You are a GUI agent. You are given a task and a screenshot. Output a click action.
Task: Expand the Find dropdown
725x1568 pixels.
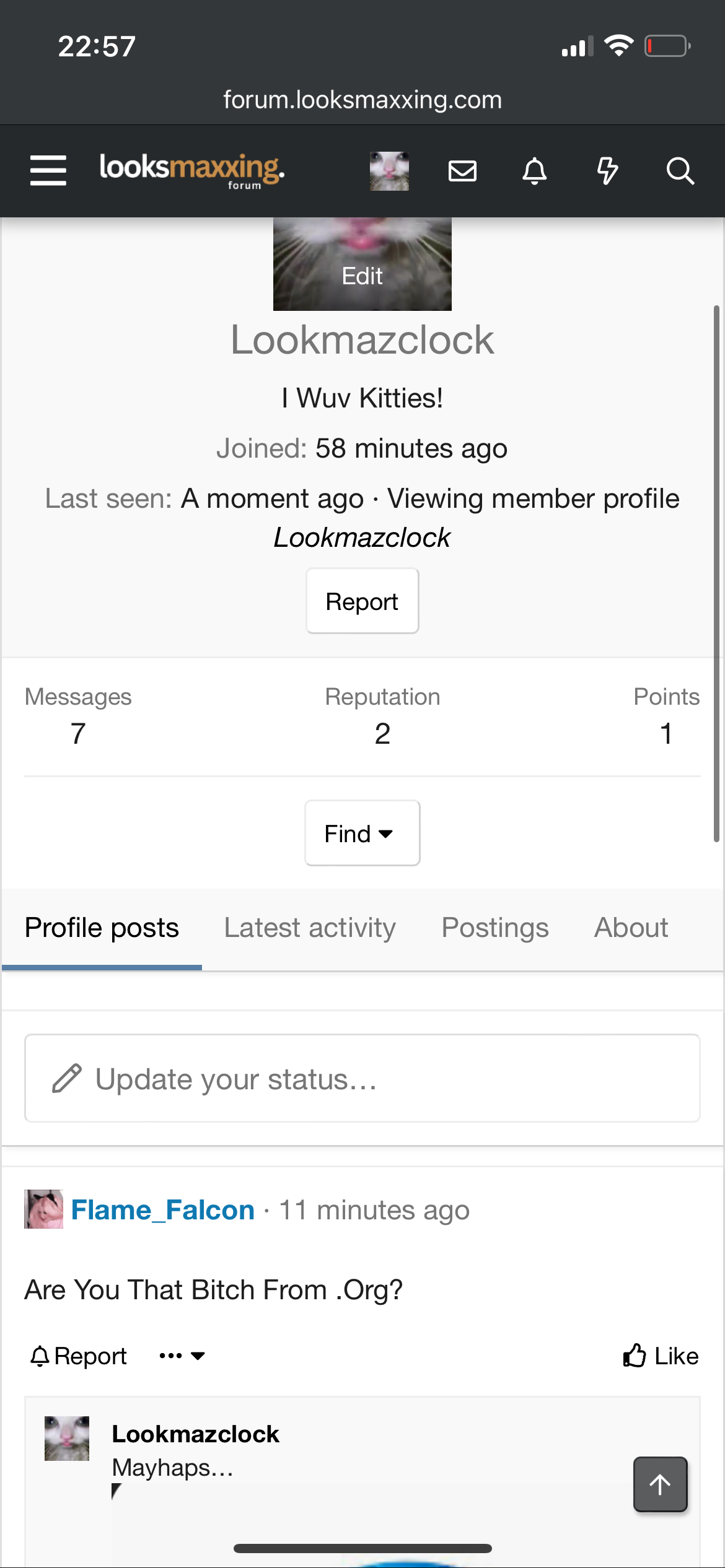[362, 834]
